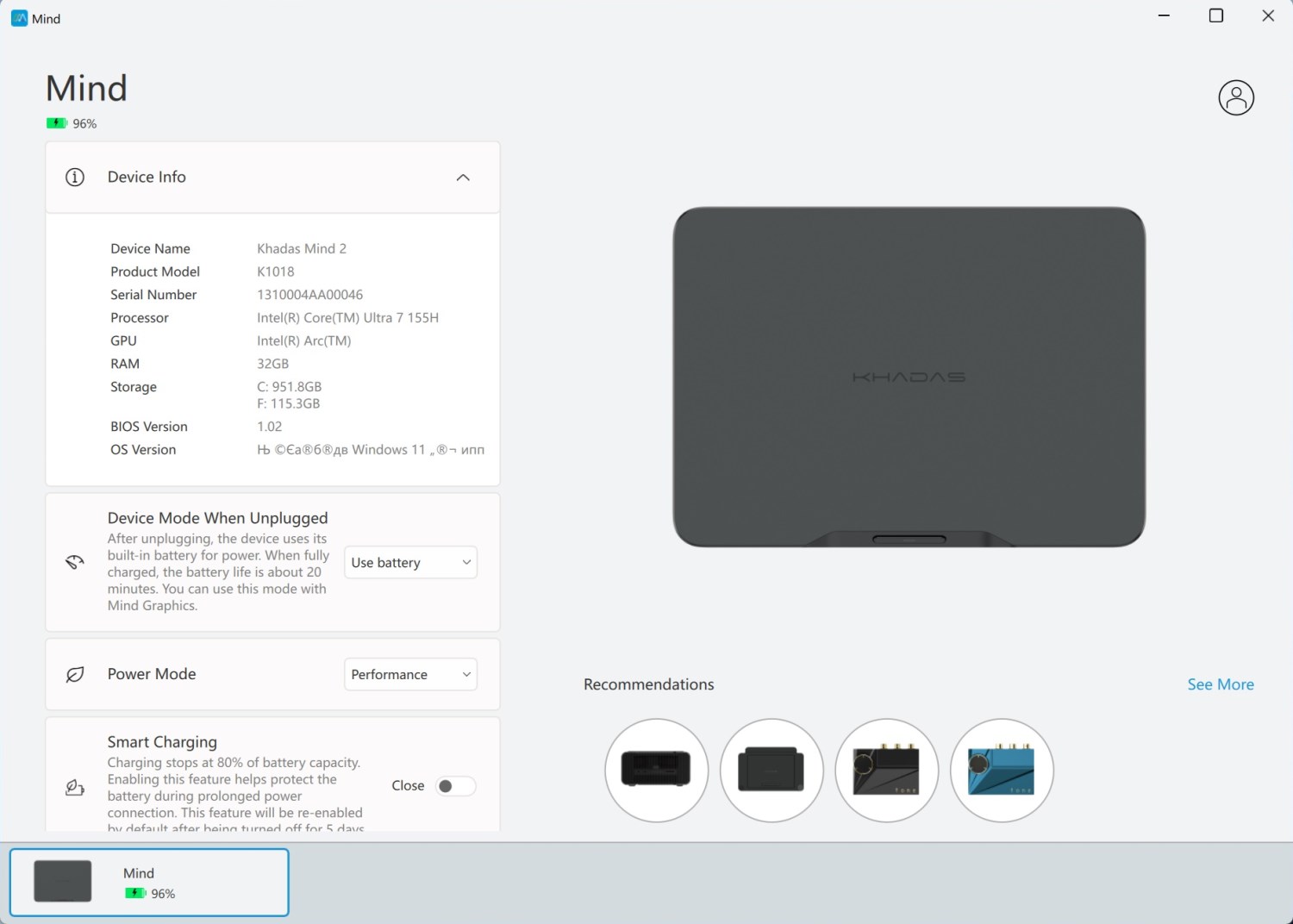Click the Smart Charging battery icon

(x=75, y=786)
